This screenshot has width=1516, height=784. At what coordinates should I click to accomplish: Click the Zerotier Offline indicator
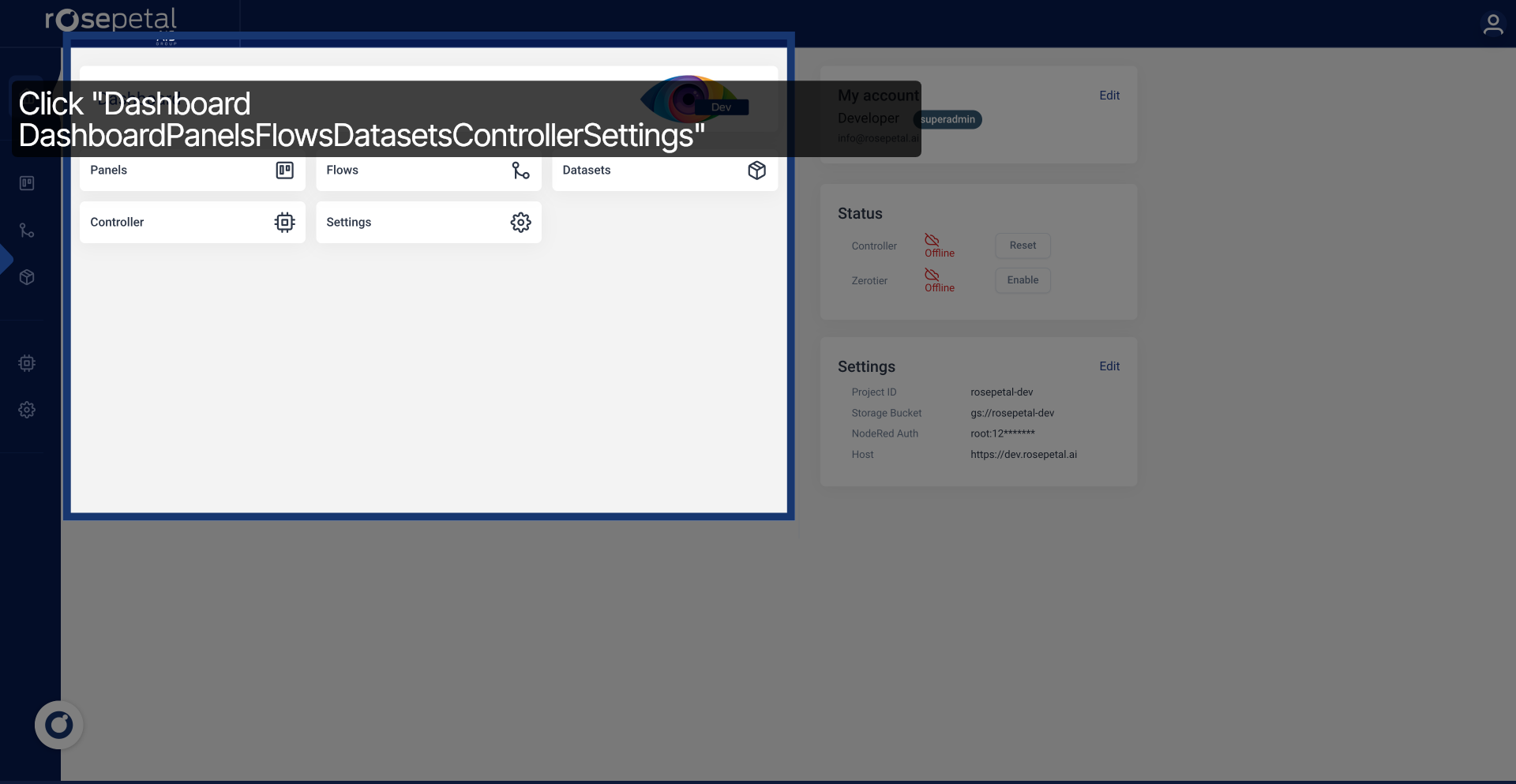tap(938, 281)
